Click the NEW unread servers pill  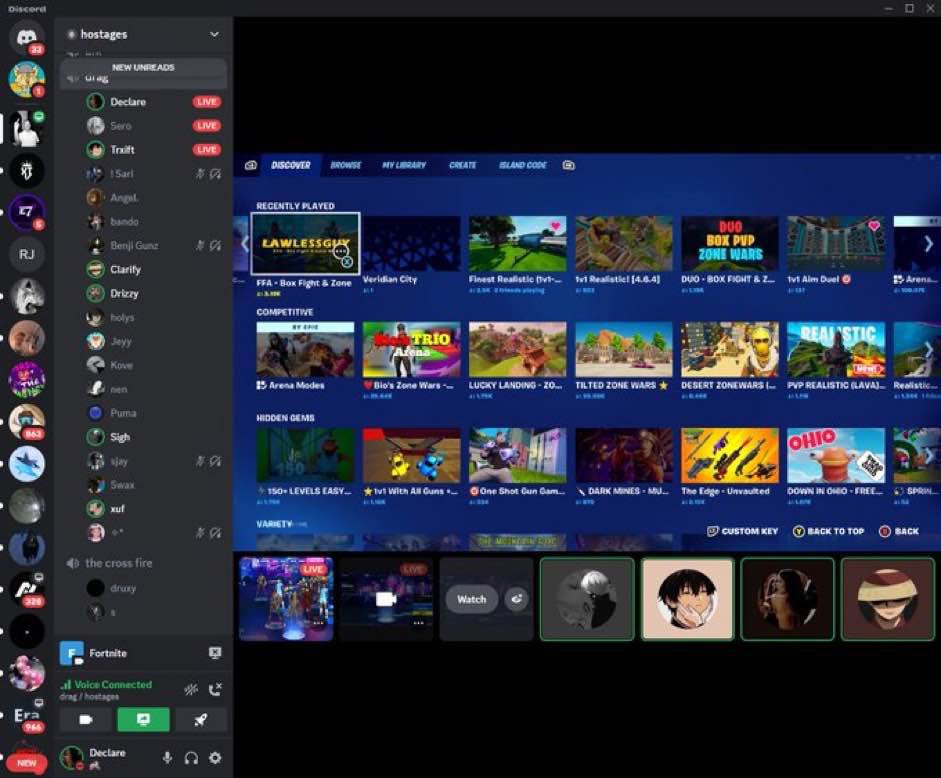(26, 763)
